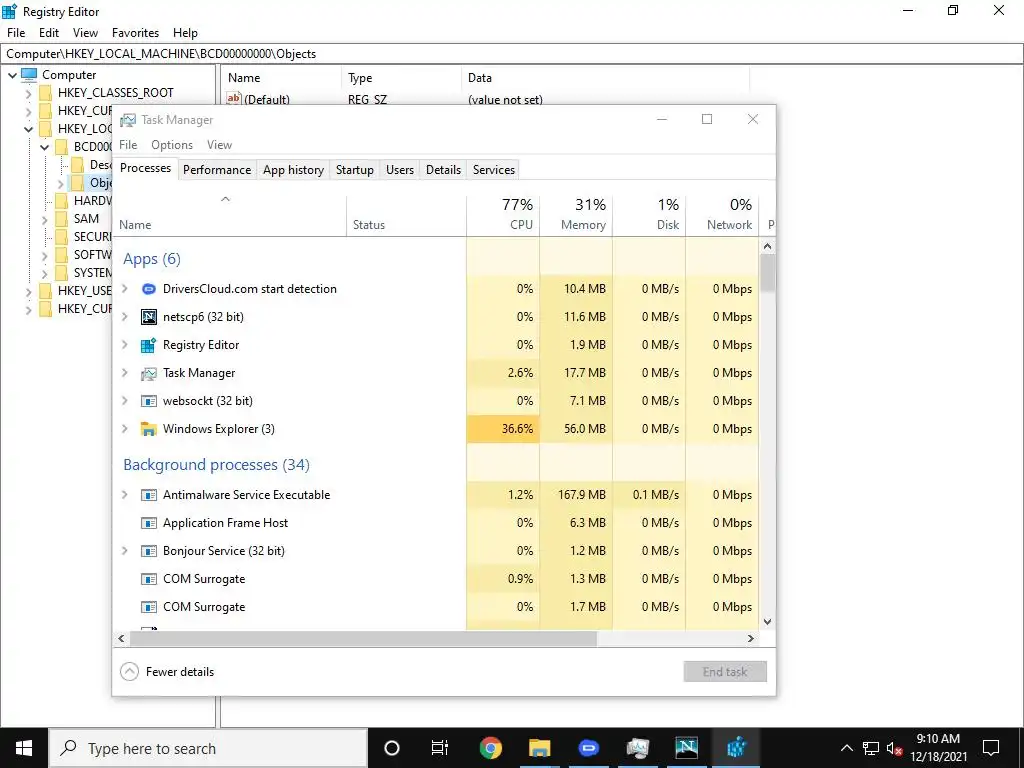Click the Antimalware Service Executable icon
This screenshot has width=1024, height=768.
pyautogui.click(x=149, y=495)
